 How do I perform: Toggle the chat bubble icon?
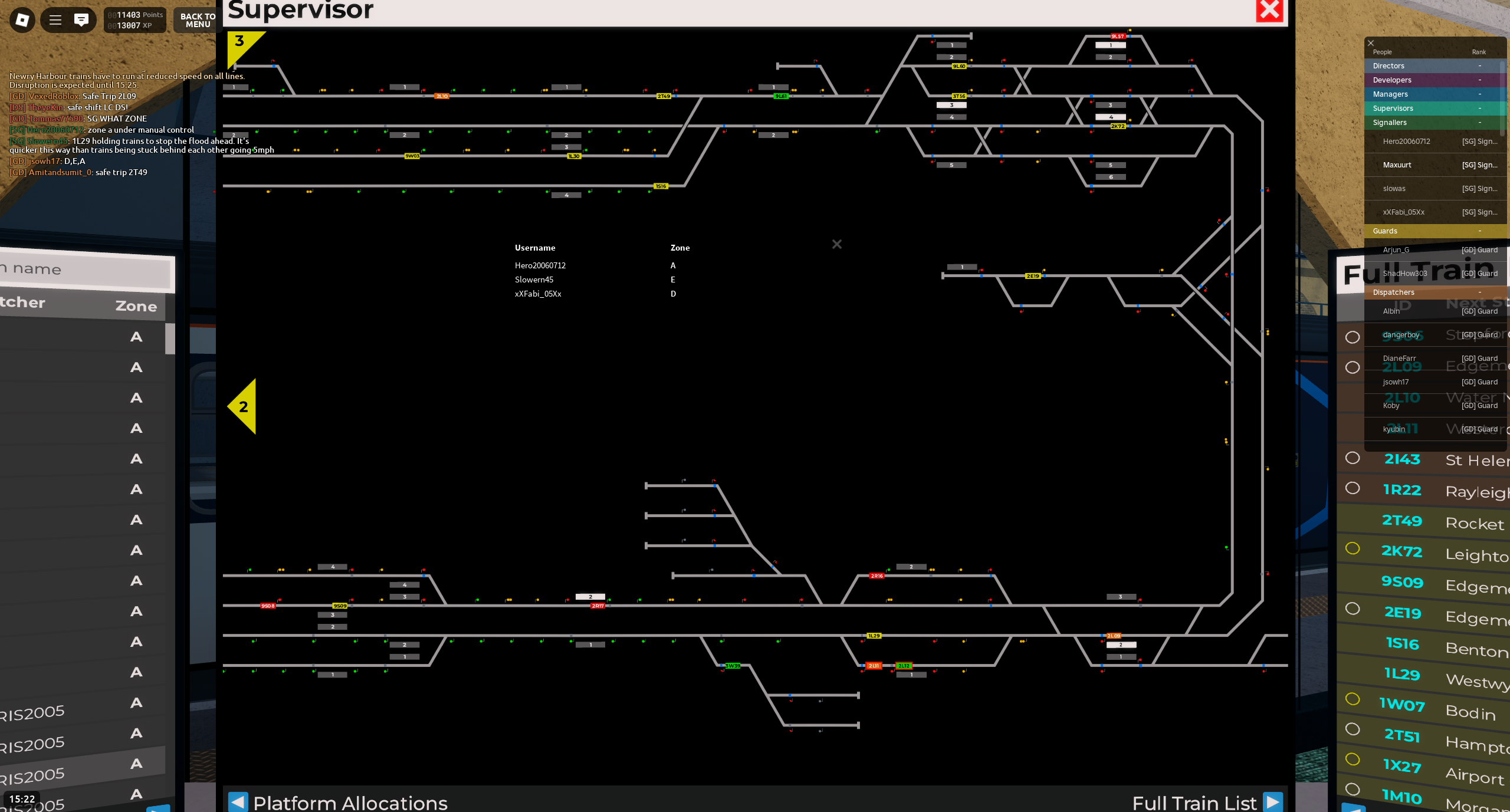81,20
